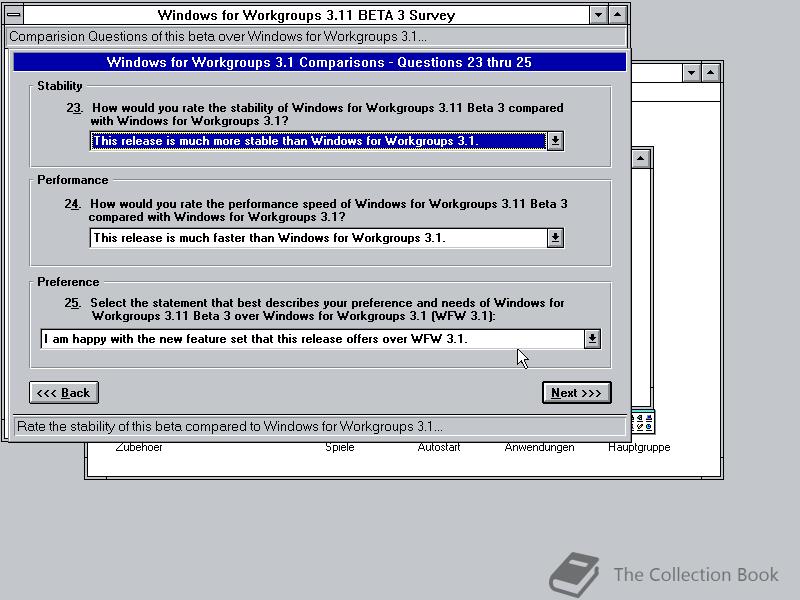Open the Spiele program group
Screen dimensions: 800x600
(x=340, y=447)
